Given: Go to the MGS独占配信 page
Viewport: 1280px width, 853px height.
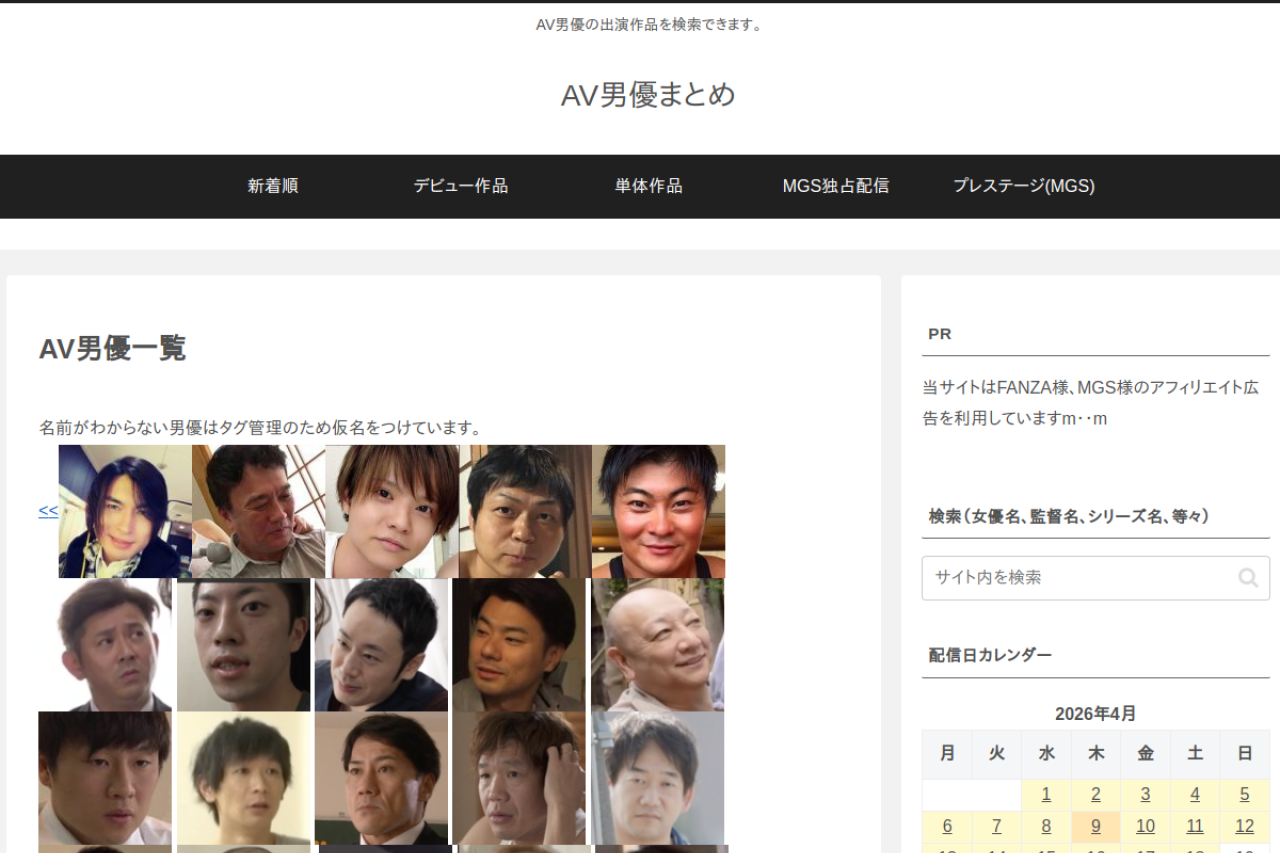Looking at the screenshot, I should click(835, 186).
